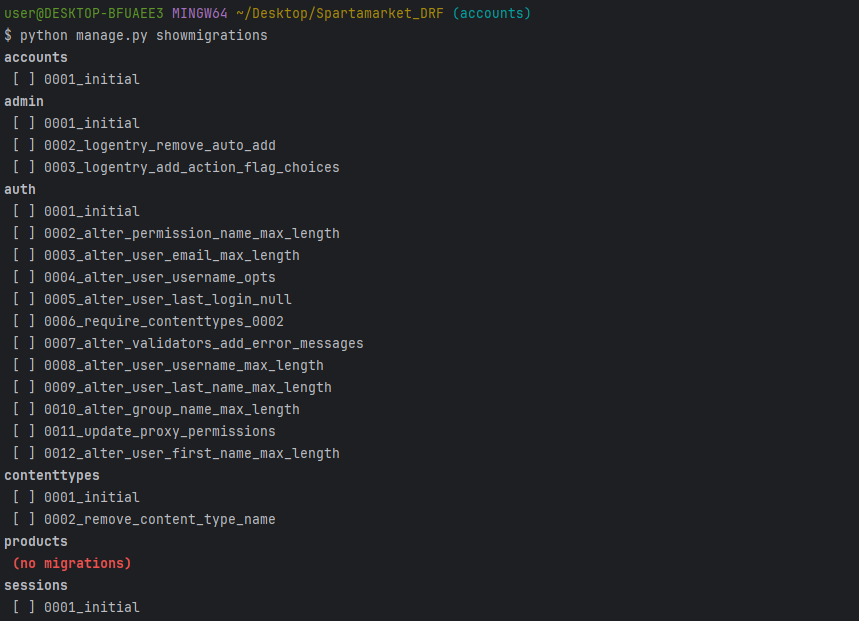Click the 'auth' app heading
This screenshot has height=621, width=859.
(x=20, y=189)
